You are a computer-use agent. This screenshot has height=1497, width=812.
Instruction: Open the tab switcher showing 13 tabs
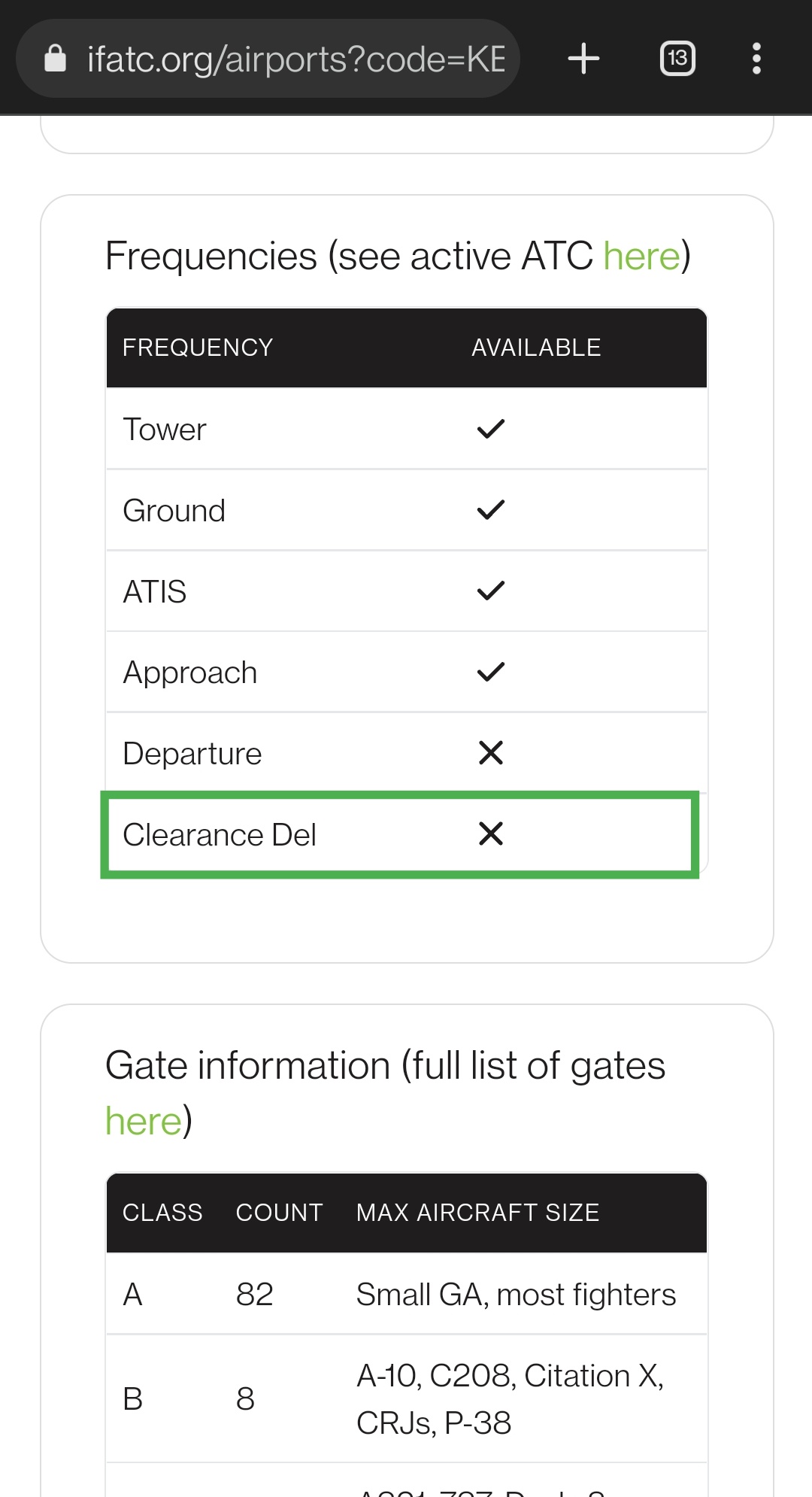(677, 59)
